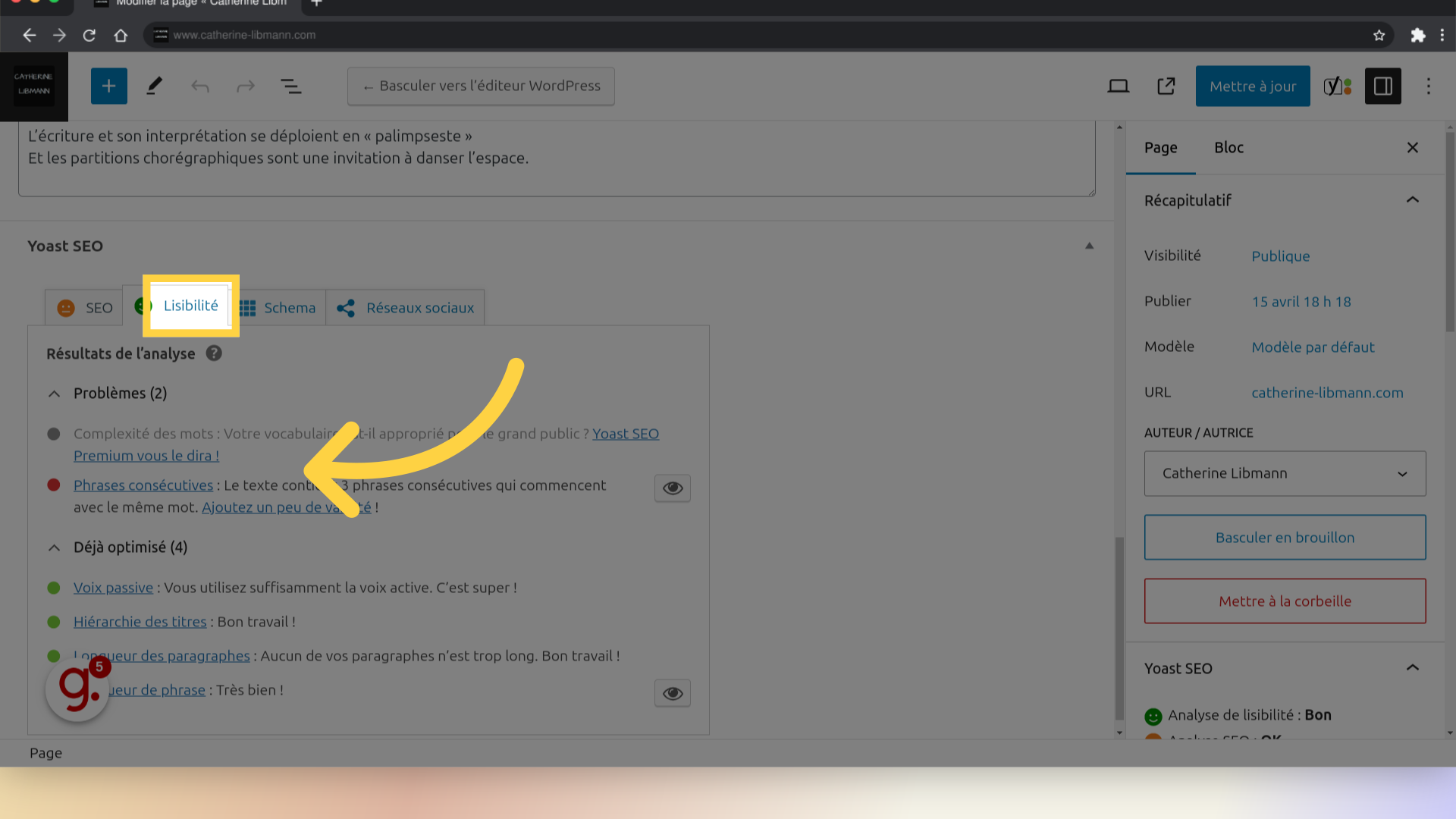Open the Réseaux sociaux tab

click(406, 308)
